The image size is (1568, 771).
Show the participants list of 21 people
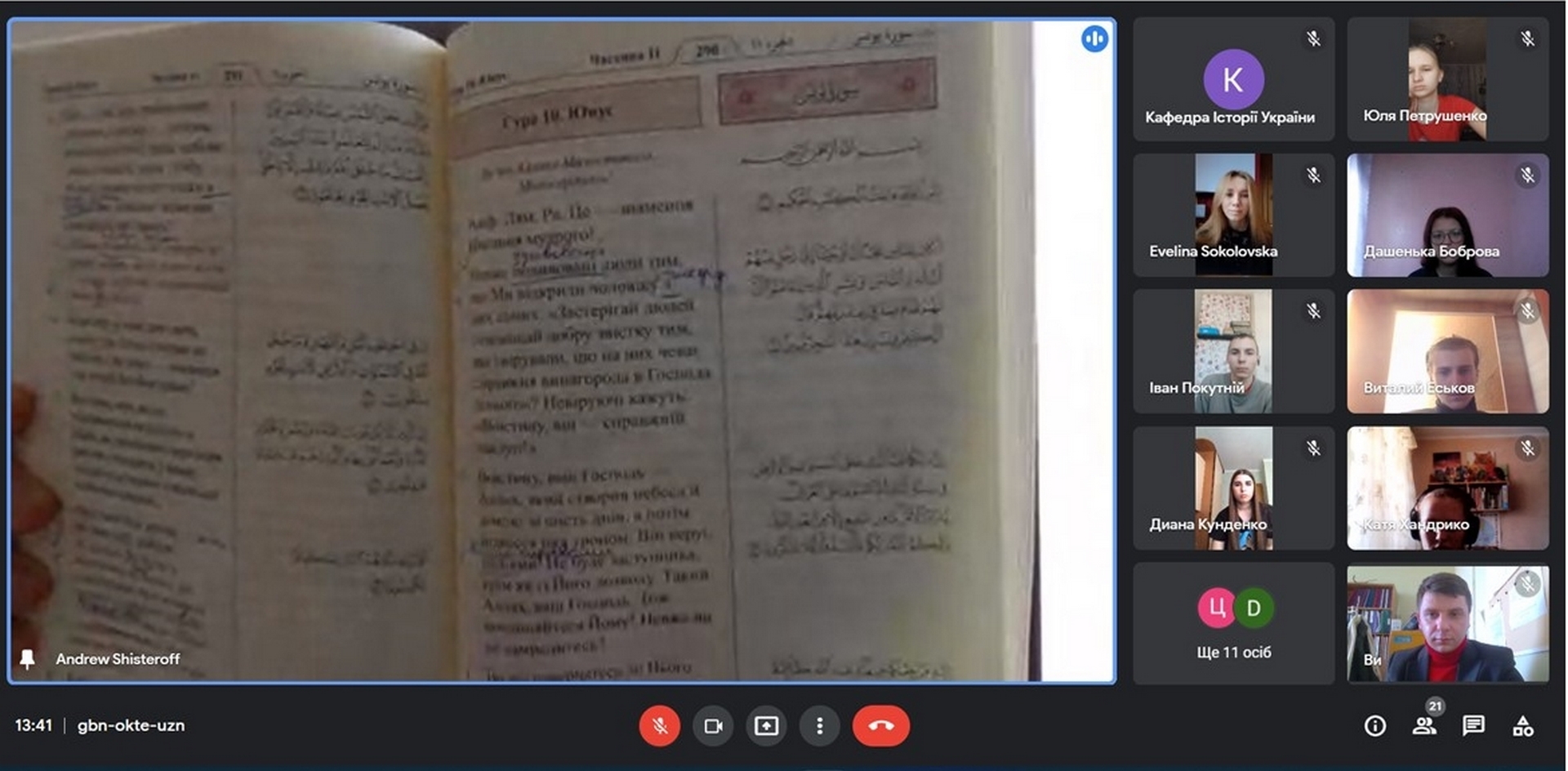tap(1424, 725)
